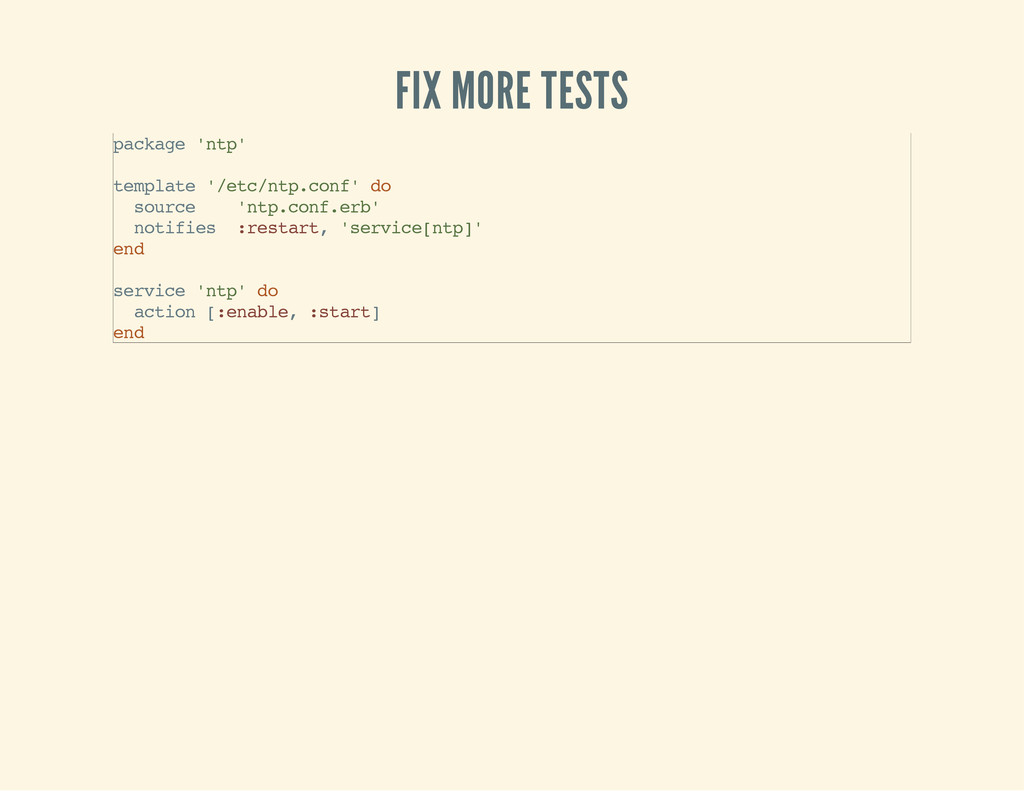
Task: Click the 'package' keyword on the first line
Action: [149, 144]
